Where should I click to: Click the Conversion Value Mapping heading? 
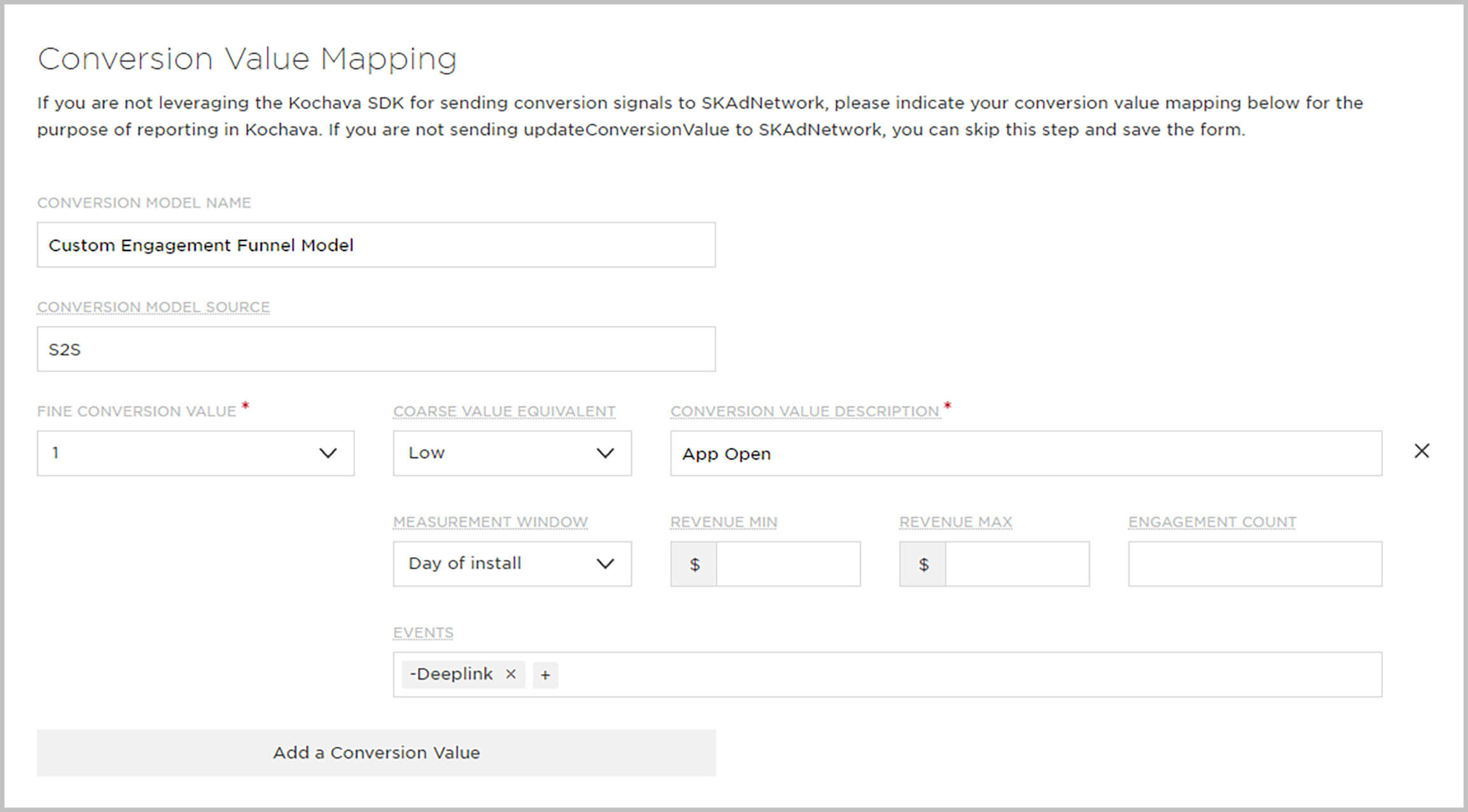pyautogui.click(x=247, y=59)
